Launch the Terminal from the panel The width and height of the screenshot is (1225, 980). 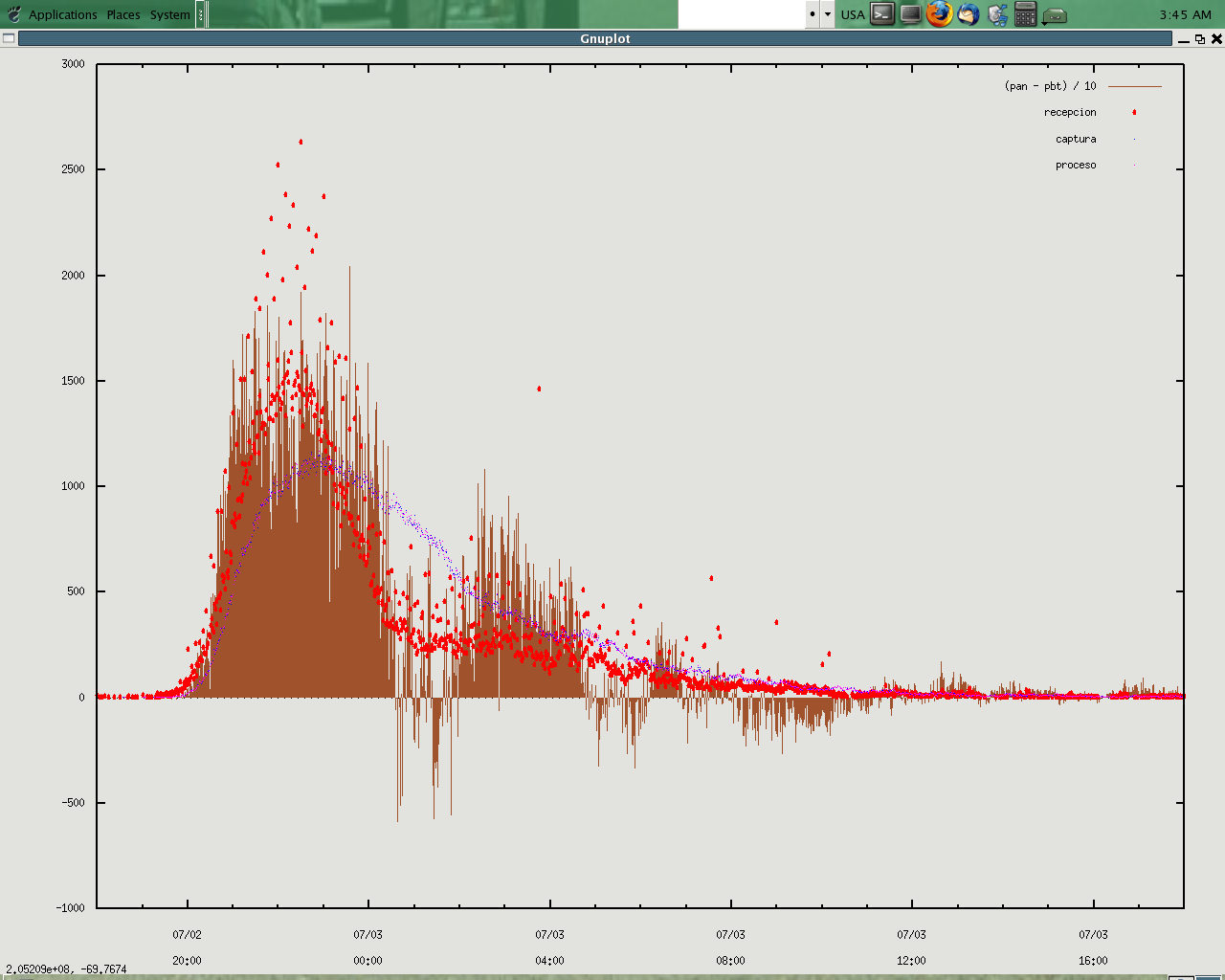882,14
